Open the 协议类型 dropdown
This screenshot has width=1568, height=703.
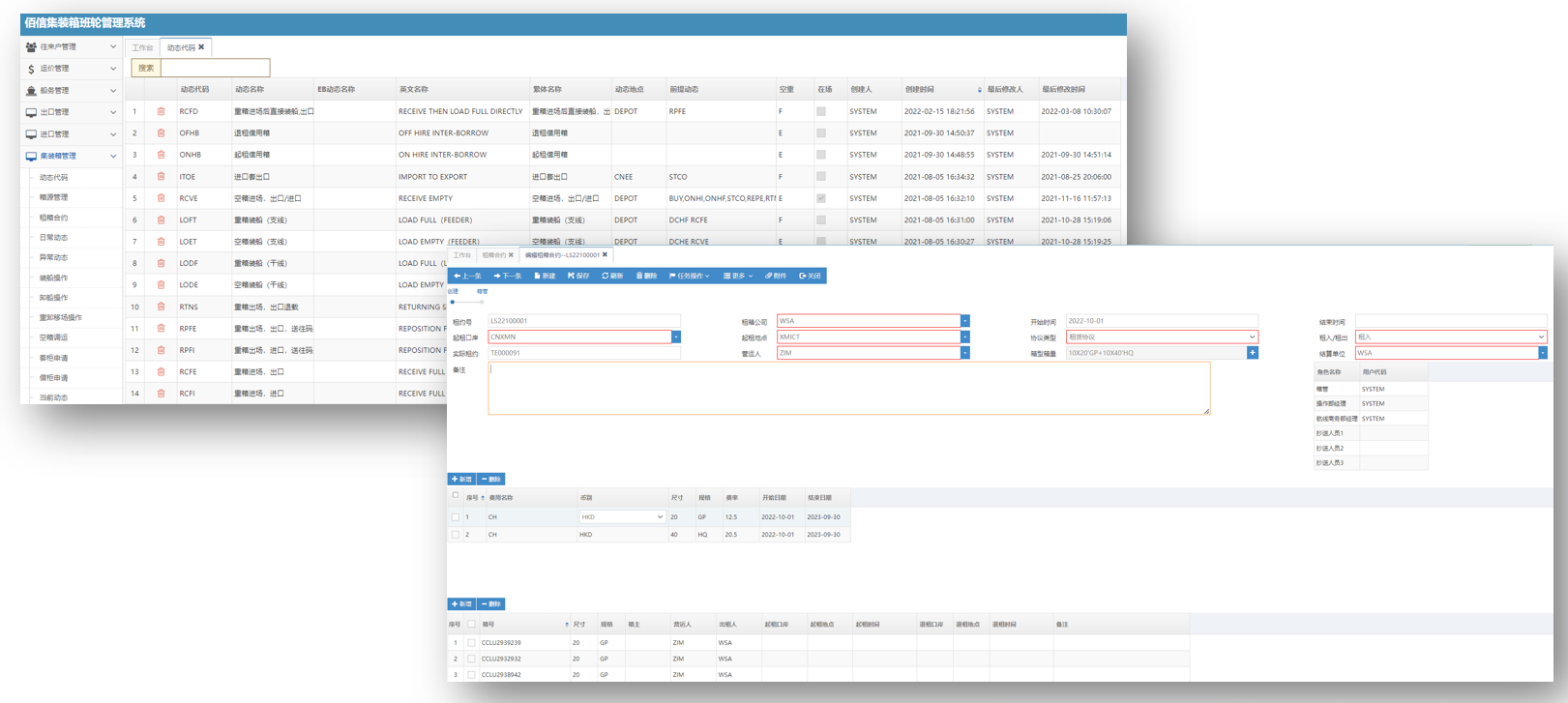1161,337
